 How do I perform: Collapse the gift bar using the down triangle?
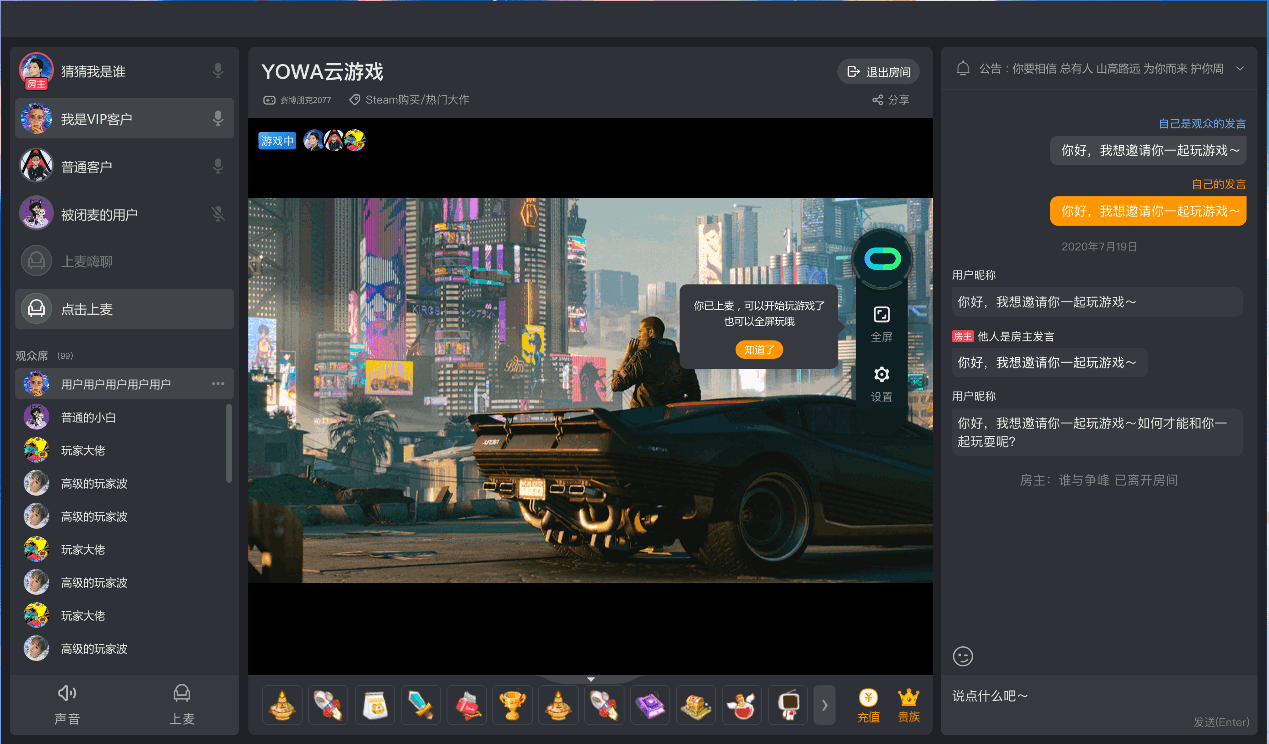tap(591, 679)
